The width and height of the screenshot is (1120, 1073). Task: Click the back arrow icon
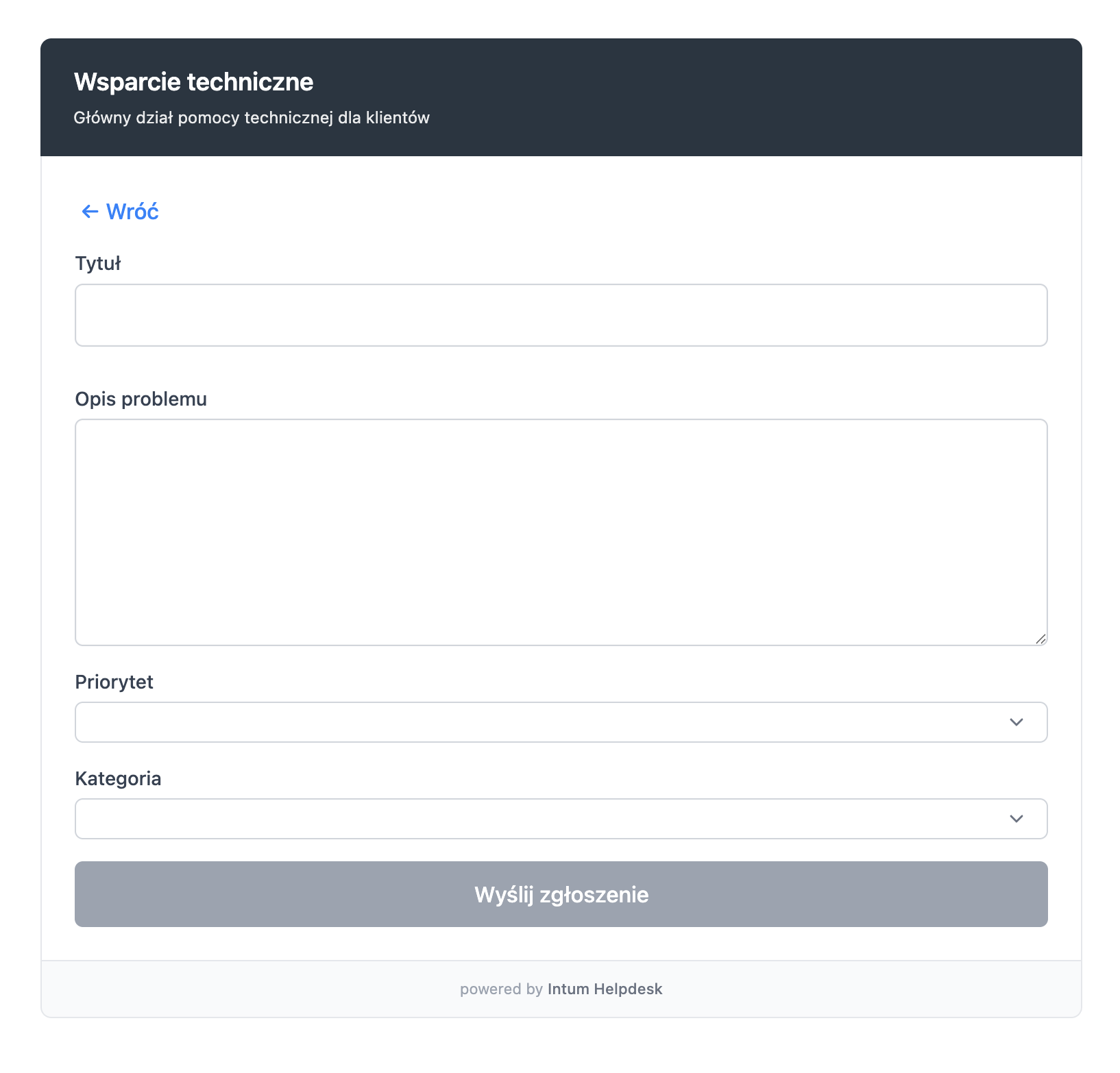[90, 212]
